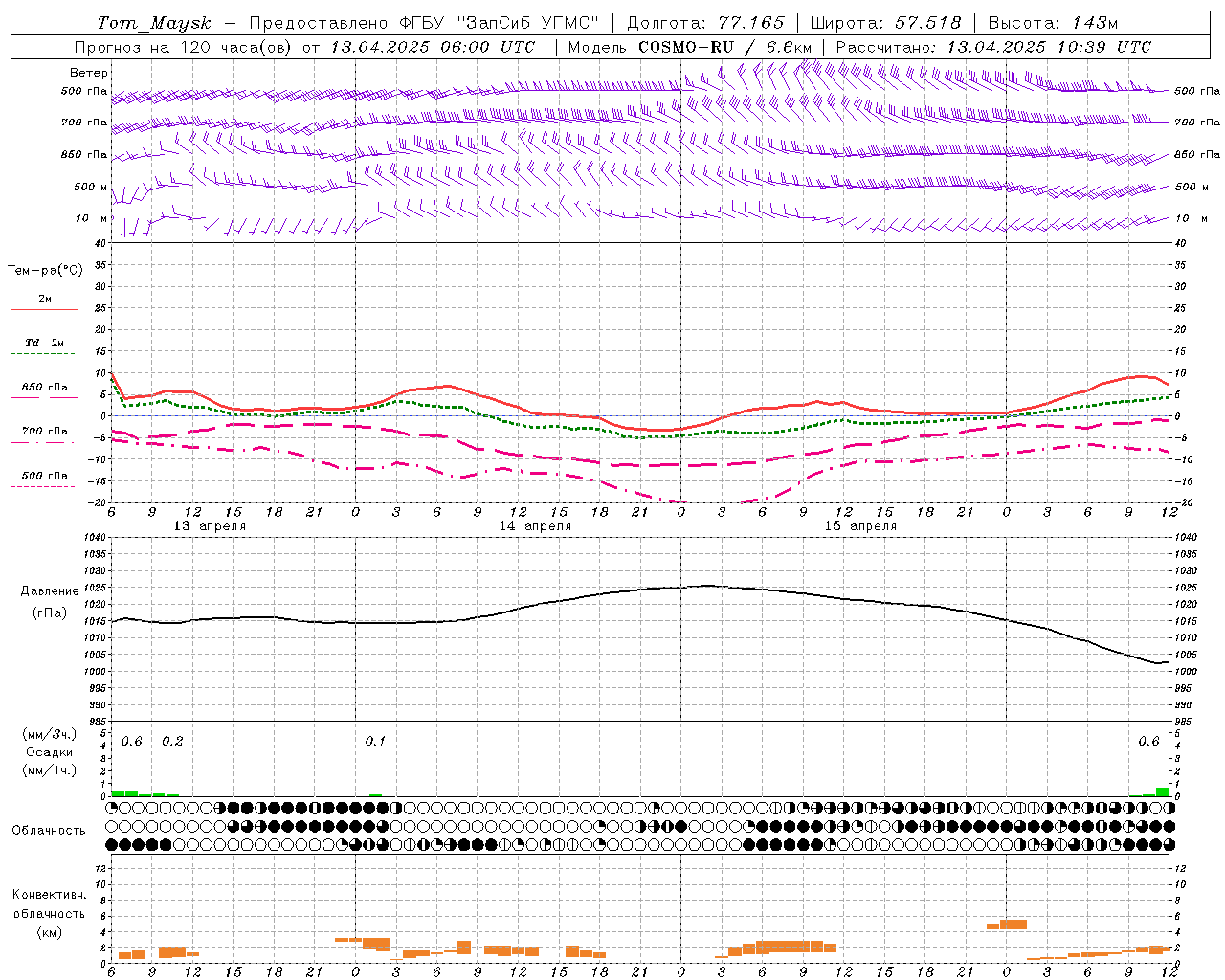The width and height of the screenshot is (1225, 980).
Task: Click the left 700 гПа wind level label
Action: point(84,122)
